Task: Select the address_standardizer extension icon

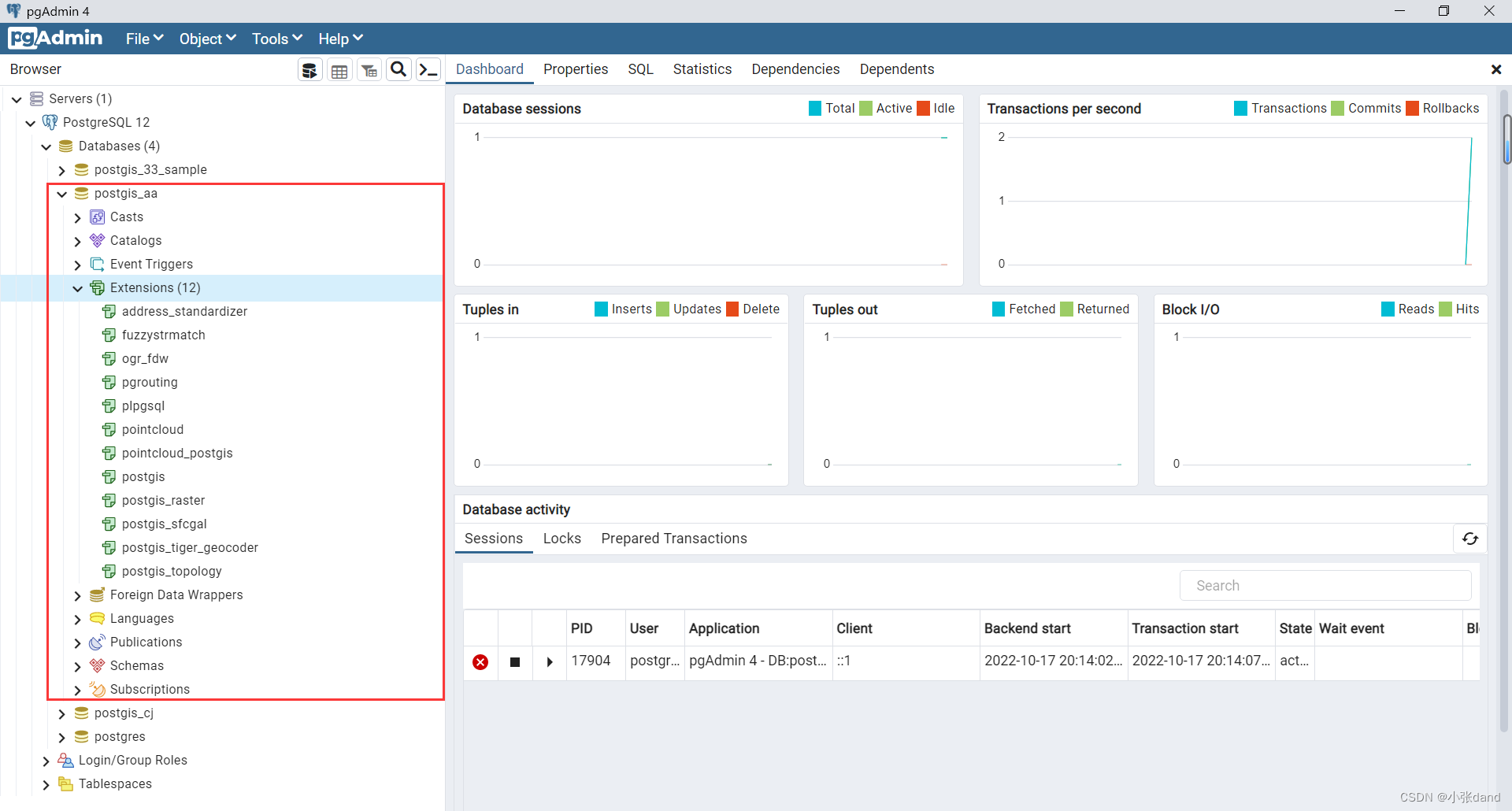Action: pyautogui.click(x=109, y=312)
